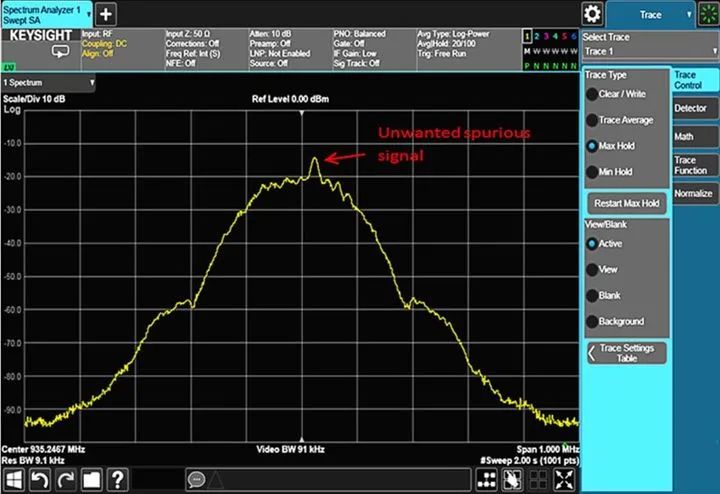
Task: Click the Res BW 9.1 kHz readout
Action: tap(33, 460)
